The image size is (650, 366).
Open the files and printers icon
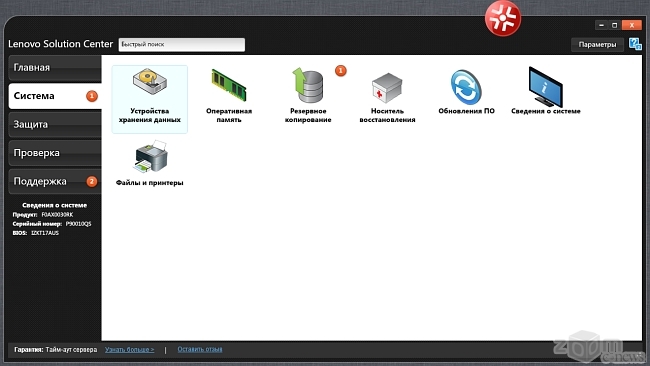[x=150, y=156]
